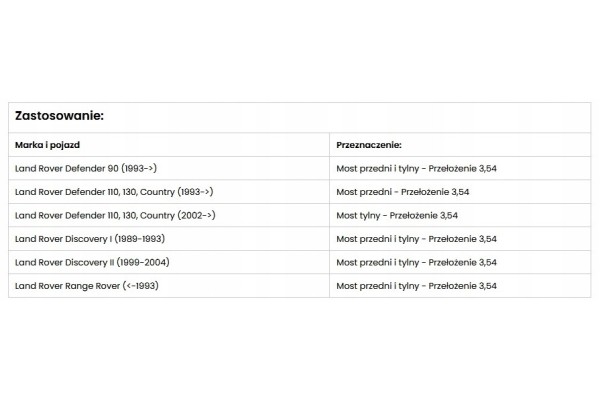The width and height of the screenshot is (600, 400).
Task: Click the Land Rover Range Rover (<-1993) cell
Action: (x=169, y=286)
